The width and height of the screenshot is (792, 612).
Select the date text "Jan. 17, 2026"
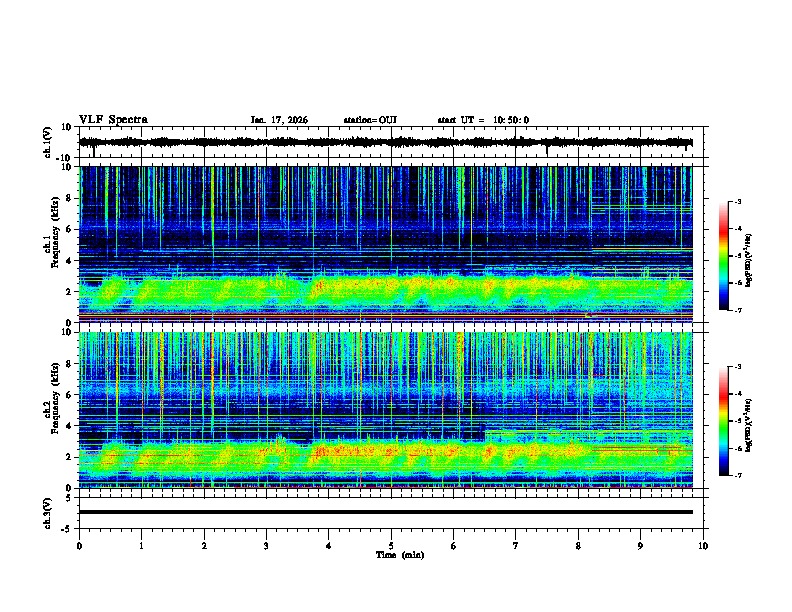coord(279,120)
